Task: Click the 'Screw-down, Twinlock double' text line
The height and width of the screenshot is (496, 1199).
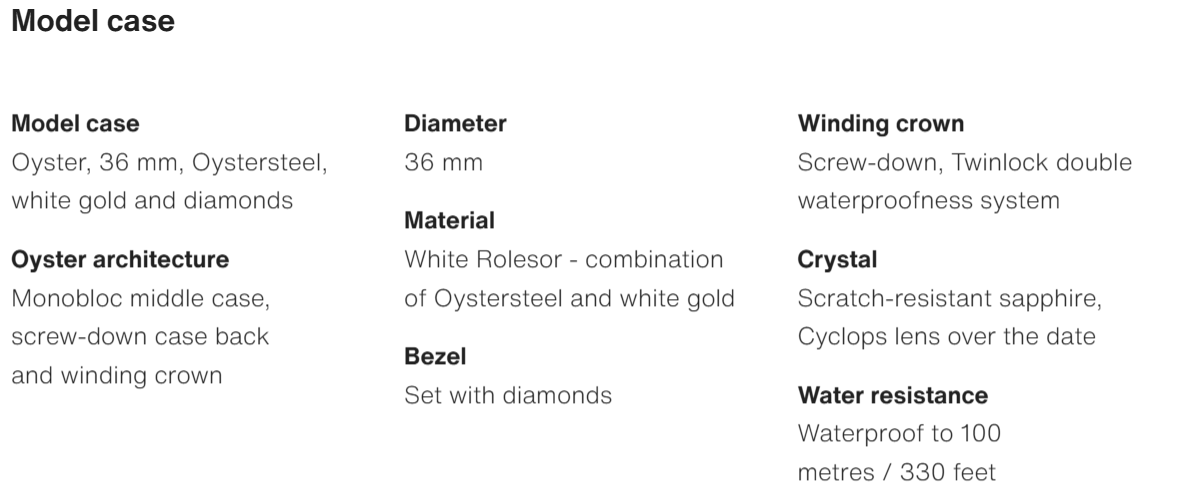Action: (x=965, y=162)
